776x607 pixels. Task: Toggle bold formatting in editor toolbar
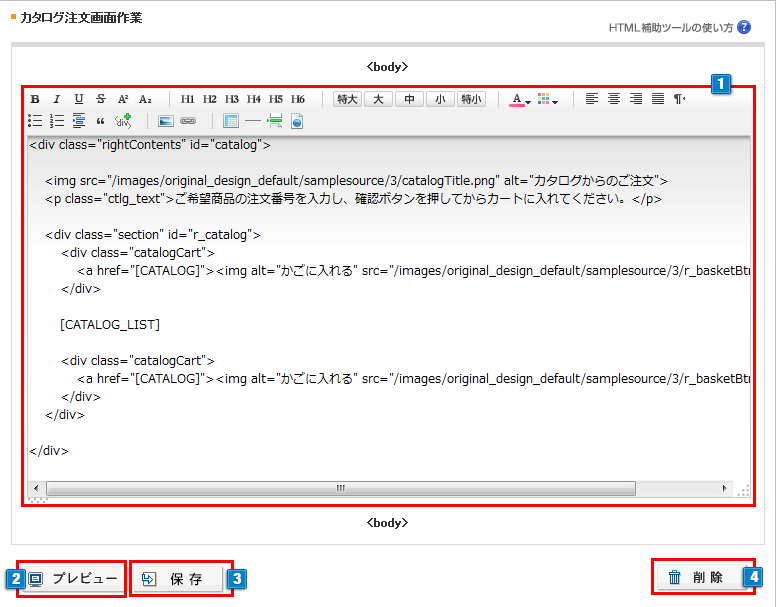point(35,99)
